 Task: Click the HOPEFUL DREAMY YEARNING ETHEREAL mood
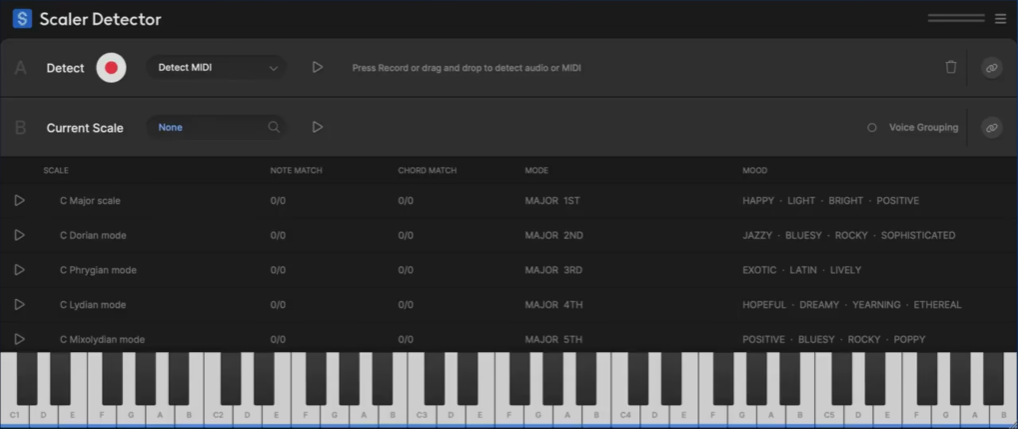852,304
